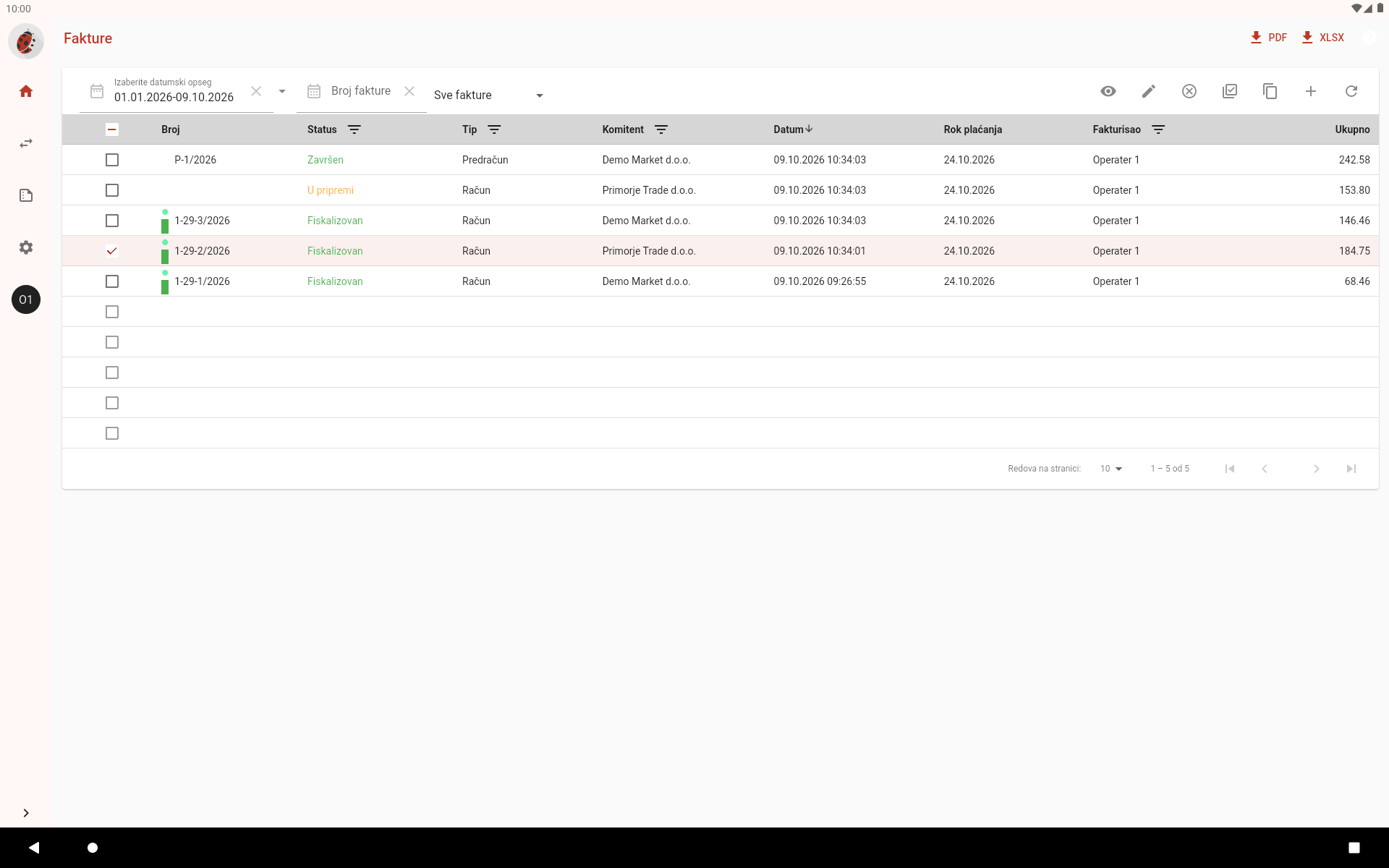The width and height of the screenshot is (1389, 868).
Task: Click the date range field 01.01.2026-09.10.2026
Action: click(174, 98)
